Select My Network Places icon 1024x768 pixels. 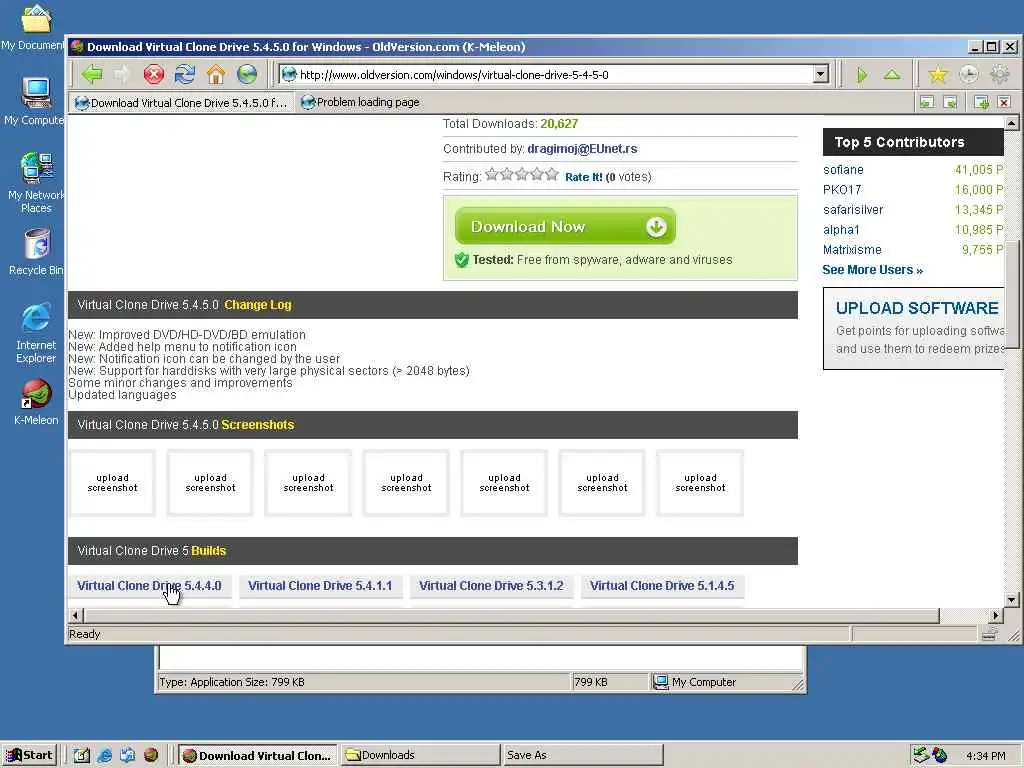pos(36,183)
